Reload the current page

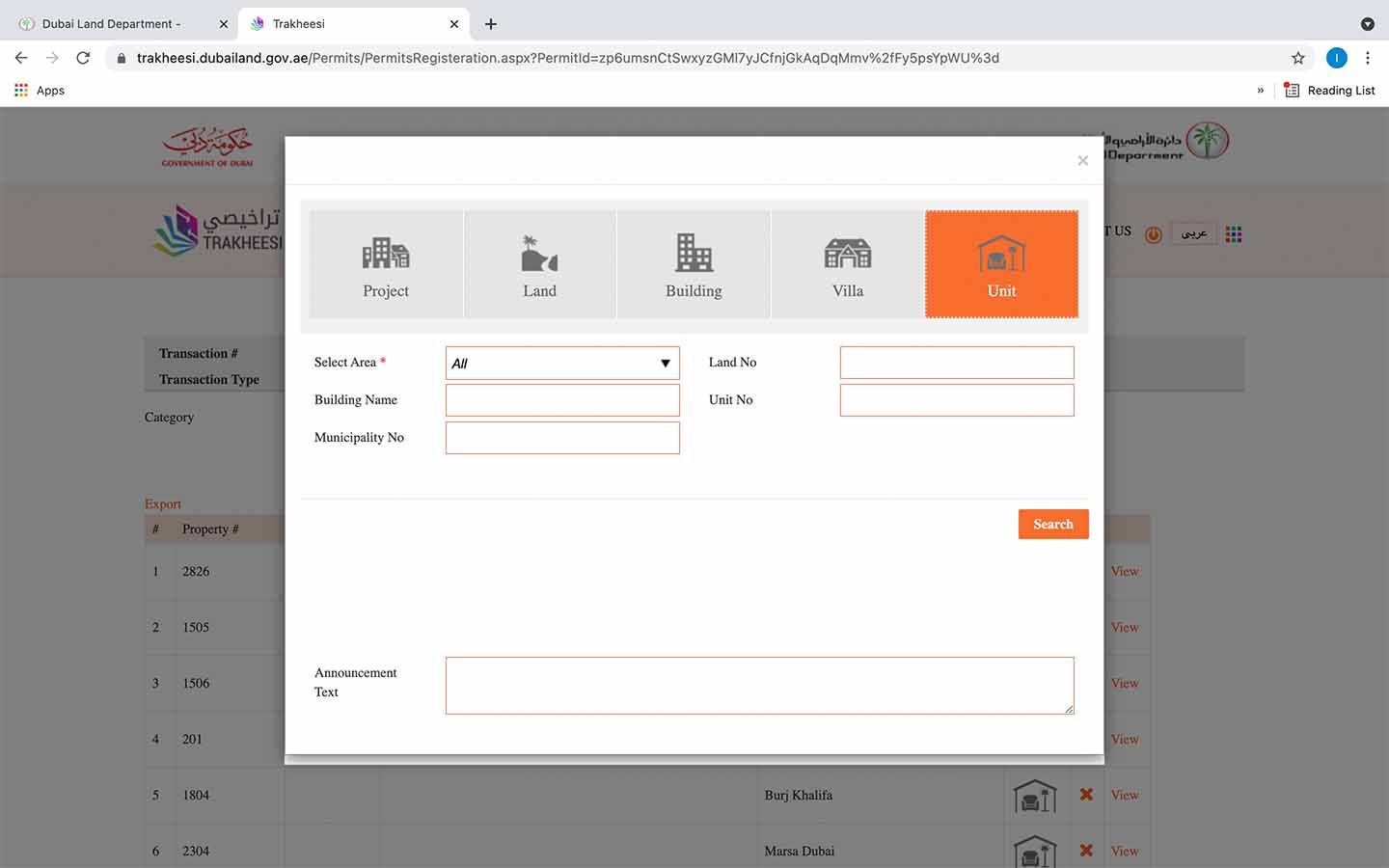pyautogui.click(x=83, y=58)
